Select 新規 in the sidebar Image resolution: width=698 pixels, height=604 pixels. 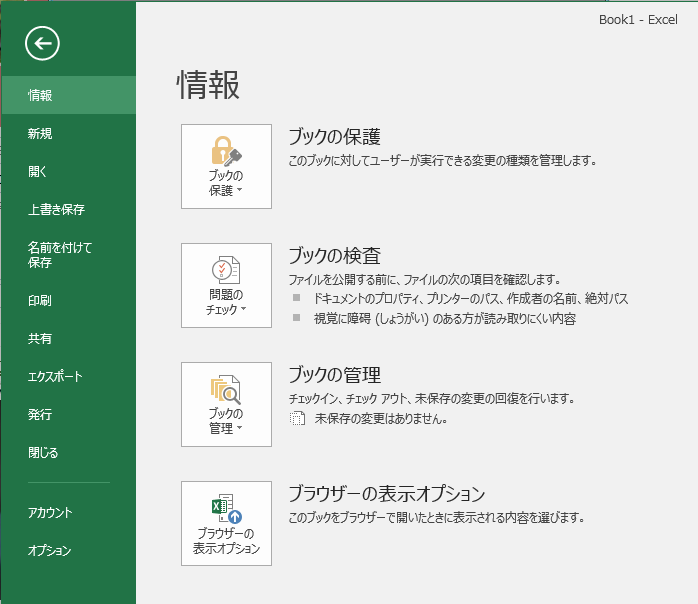pos(69,133)
